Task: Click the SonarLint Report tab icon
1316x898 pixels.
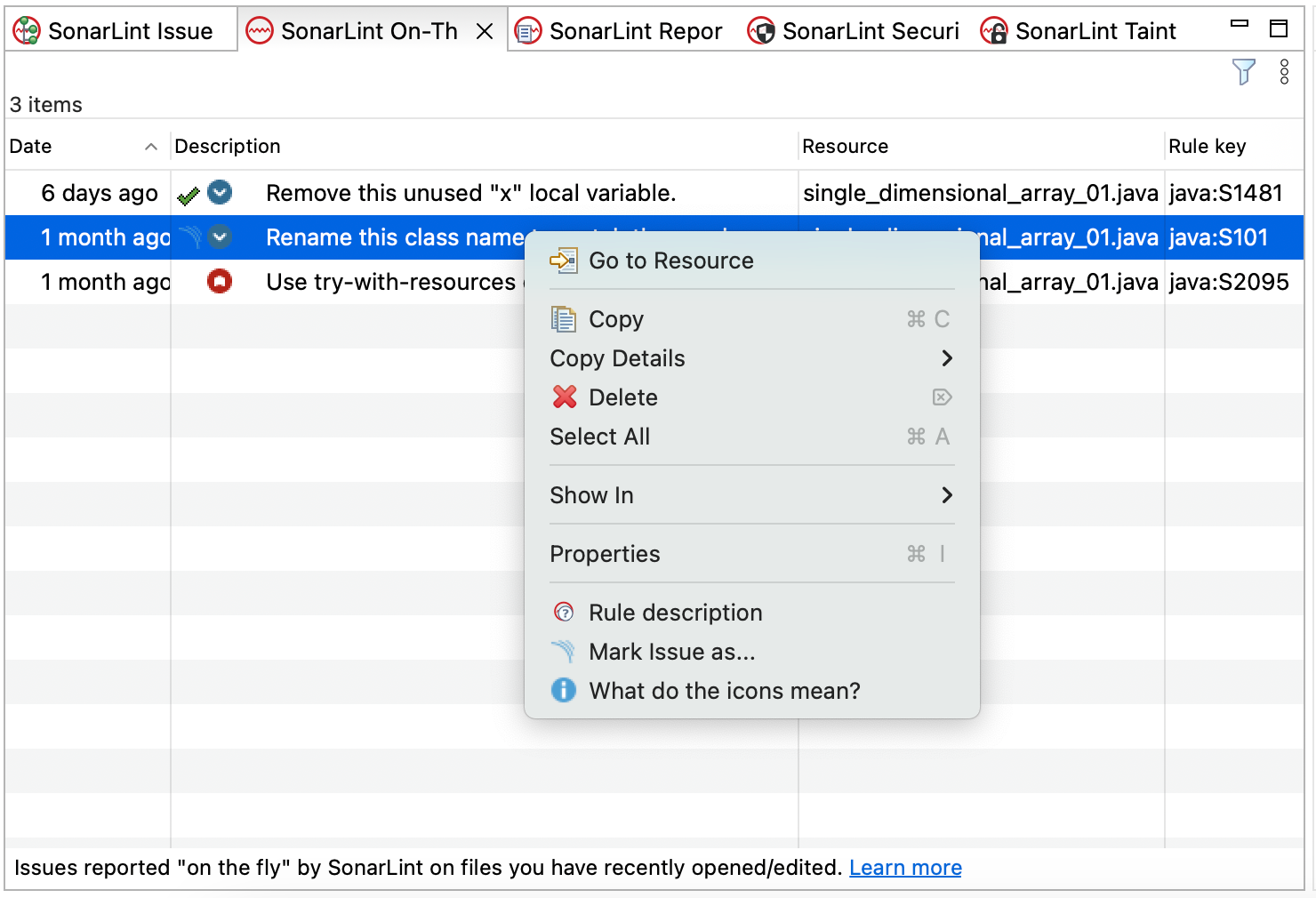Action: point(528,31)
